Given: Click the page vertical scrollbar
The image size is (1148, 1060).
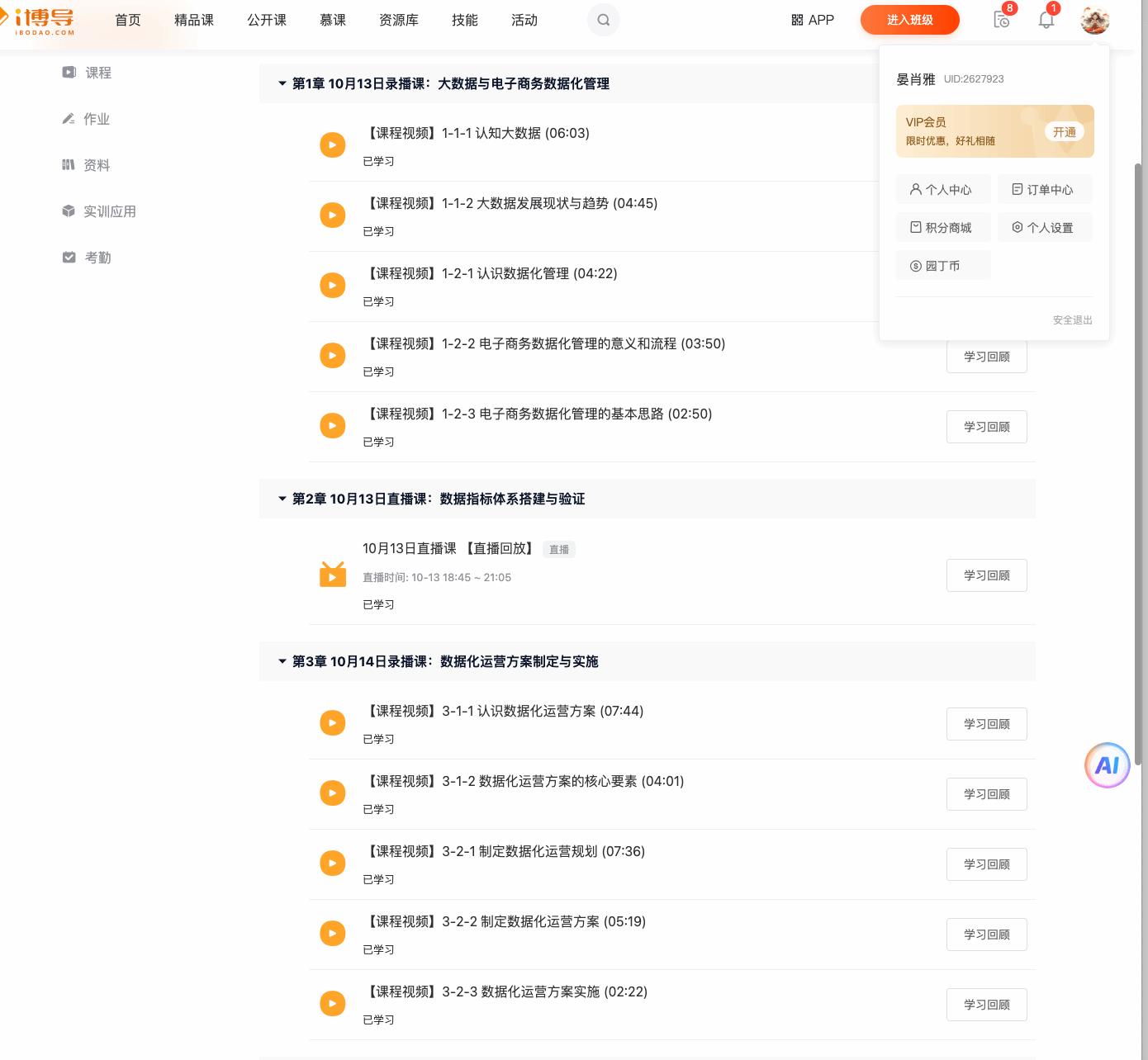Looking at the screenshot, I should [x=1139, y=462].
